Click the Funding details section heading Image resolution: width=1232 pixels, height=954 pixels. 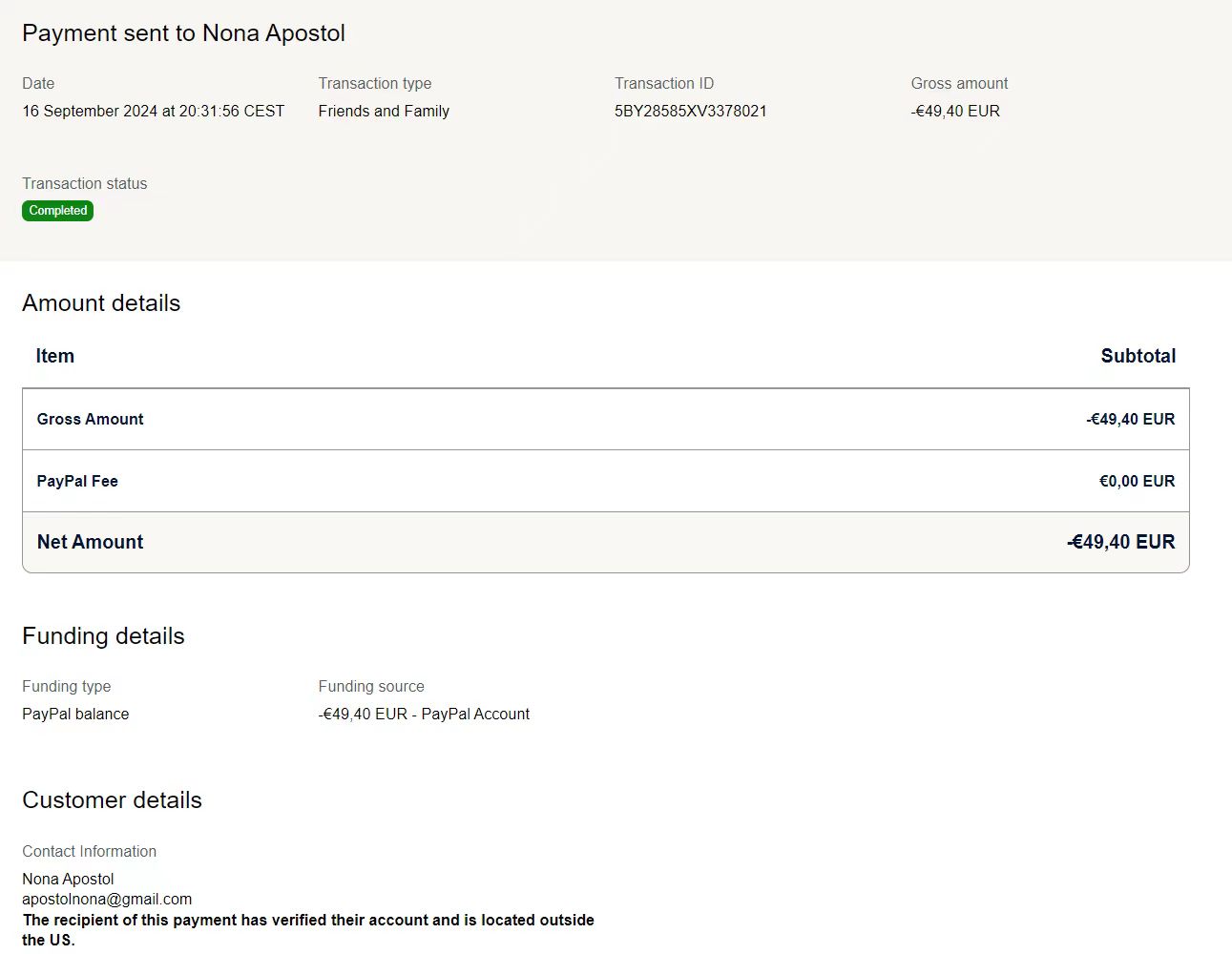103,636
